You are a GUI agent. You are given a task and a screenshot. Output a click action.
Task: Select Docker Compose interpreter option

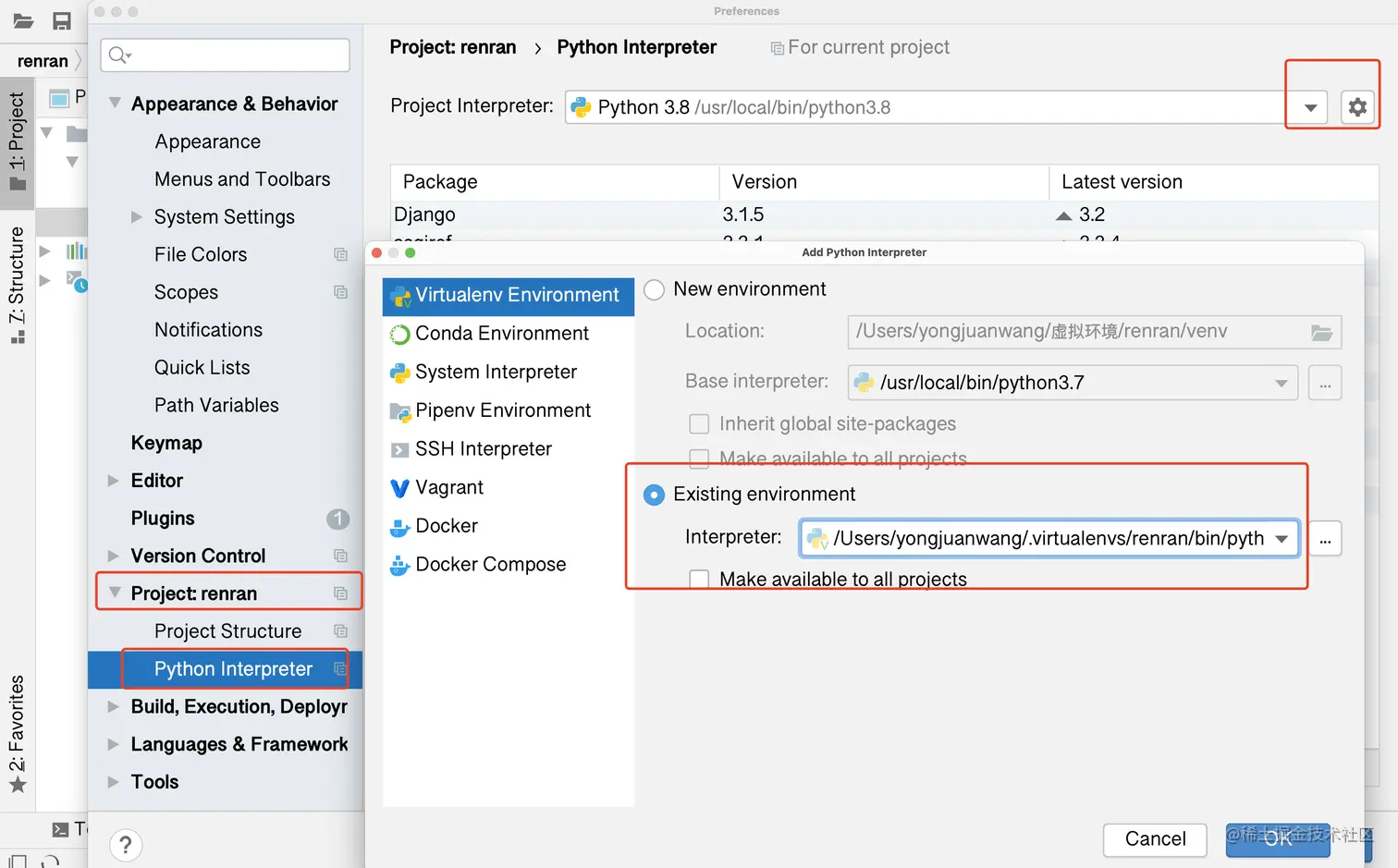[x=508, y=565]
